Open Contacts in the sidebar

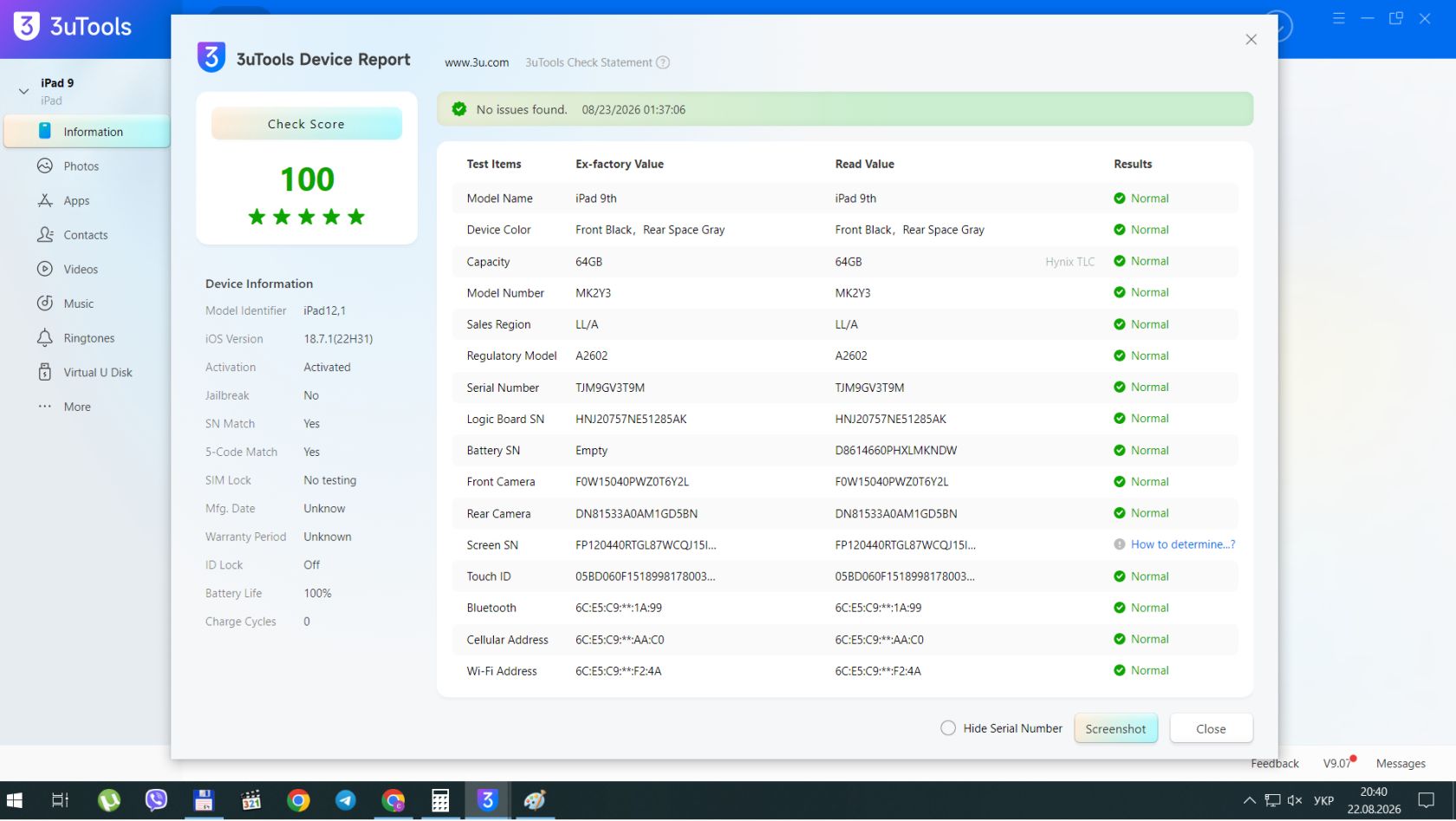point(85,235)
